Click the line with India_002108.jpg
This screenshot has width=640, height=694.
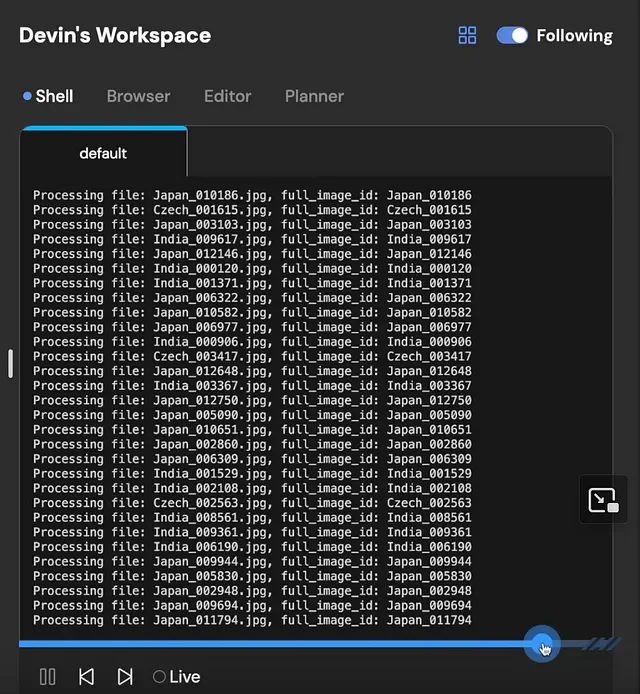click(x=252, y=488)
